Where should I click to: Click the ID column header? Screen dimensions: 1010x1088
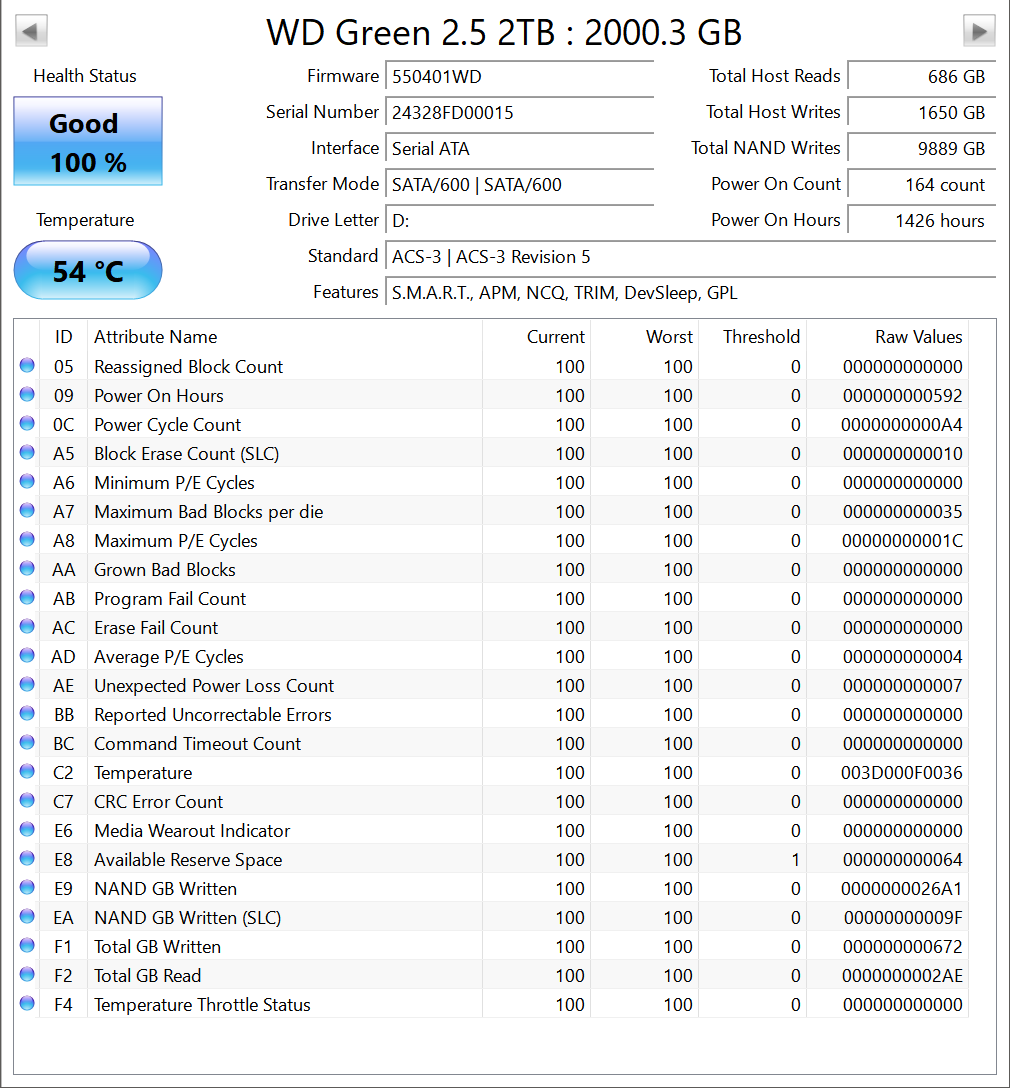coord(63,337)
